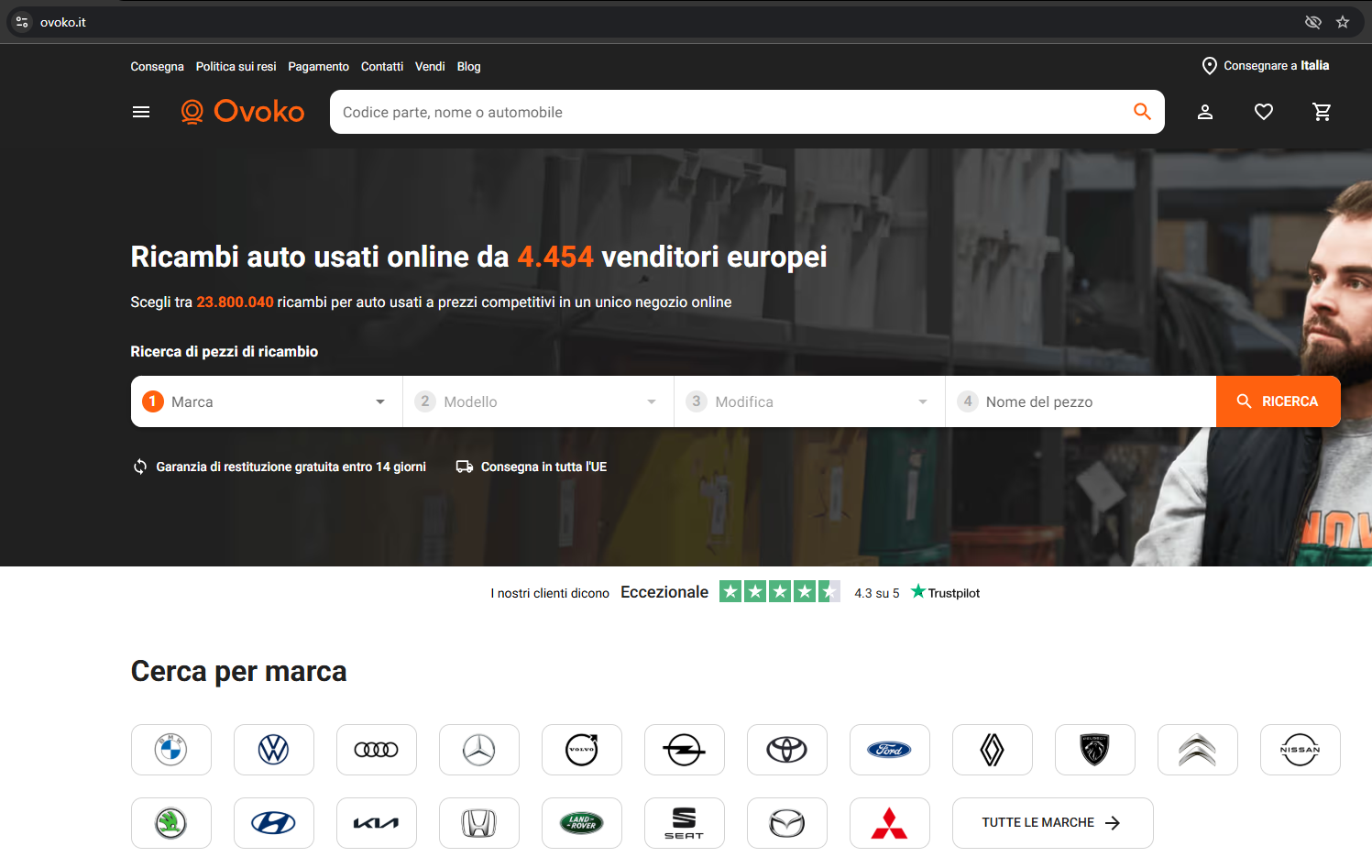Select the Ford brand logo

click(x=890, y=750)
